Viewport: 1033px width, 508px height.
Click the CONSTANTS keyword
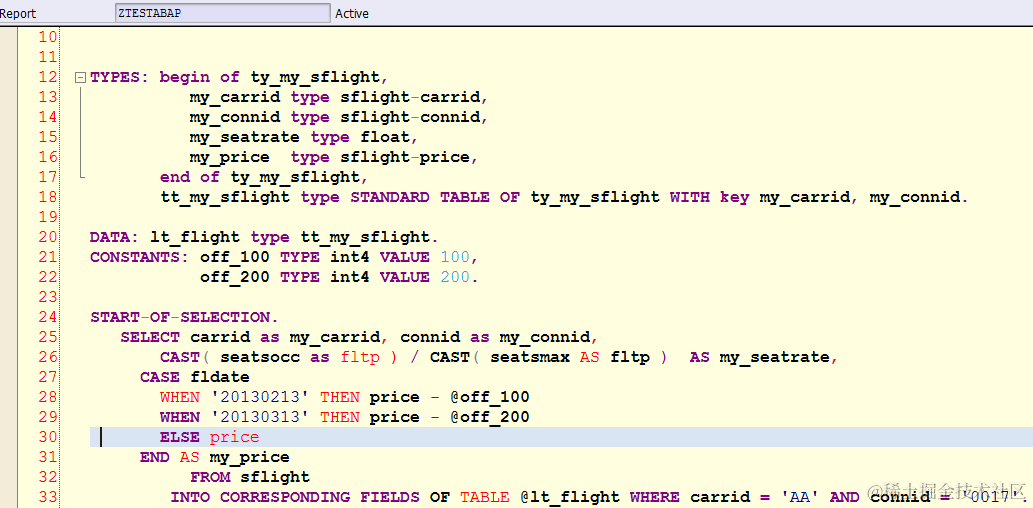pos(138,257)
